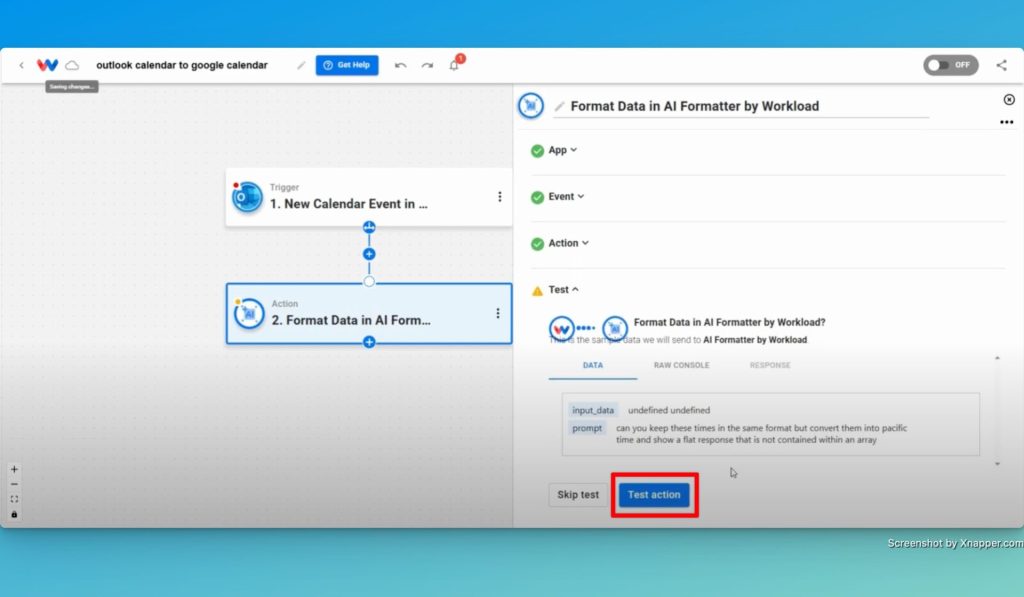Screen dimensions: 1024x597
Task: Switch to the RAW CONSOLE tab
Action: pyautogui.click(x=681, y=366)
